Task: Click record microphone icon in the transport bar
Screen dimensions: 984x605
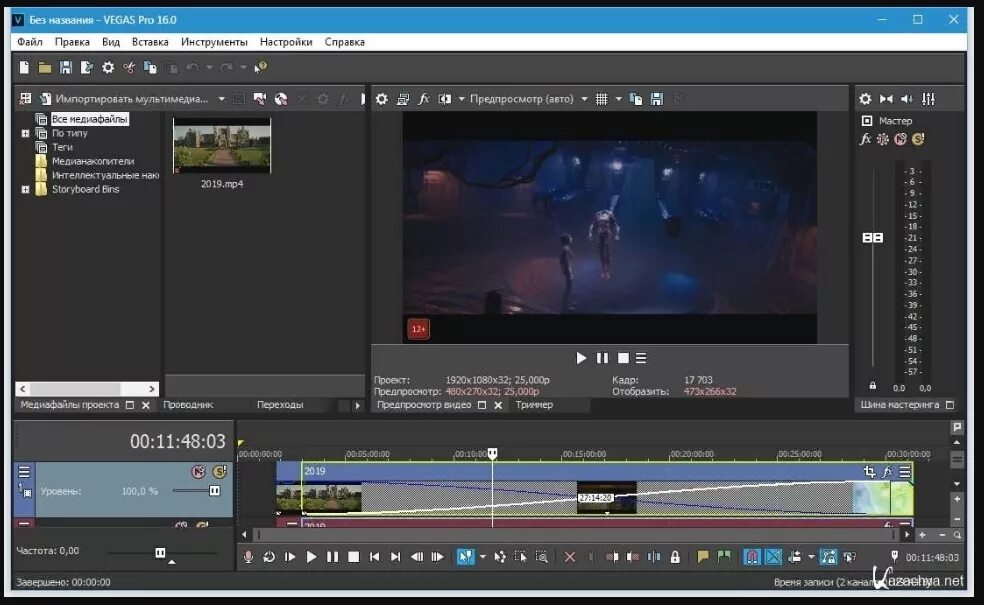Action: click(249, 557)
